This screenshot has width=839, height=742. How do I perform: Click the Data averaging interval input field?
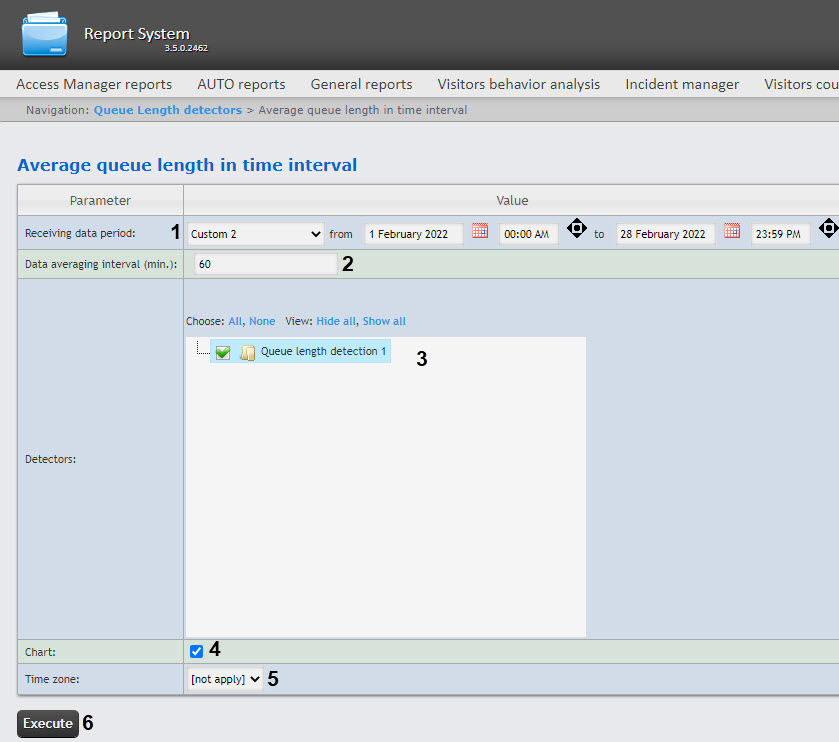coord(264,264)
